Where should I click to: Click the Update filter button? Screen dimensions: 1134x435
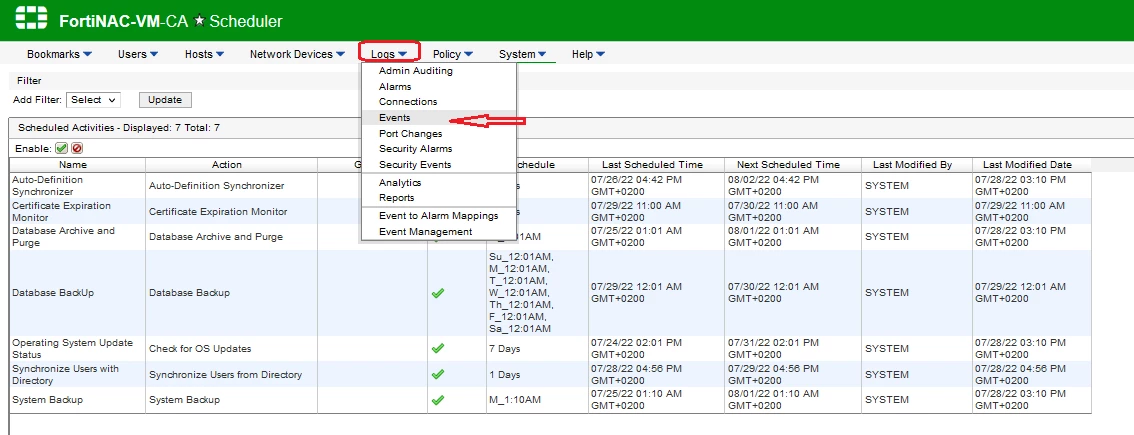click(x=165, y=100)
